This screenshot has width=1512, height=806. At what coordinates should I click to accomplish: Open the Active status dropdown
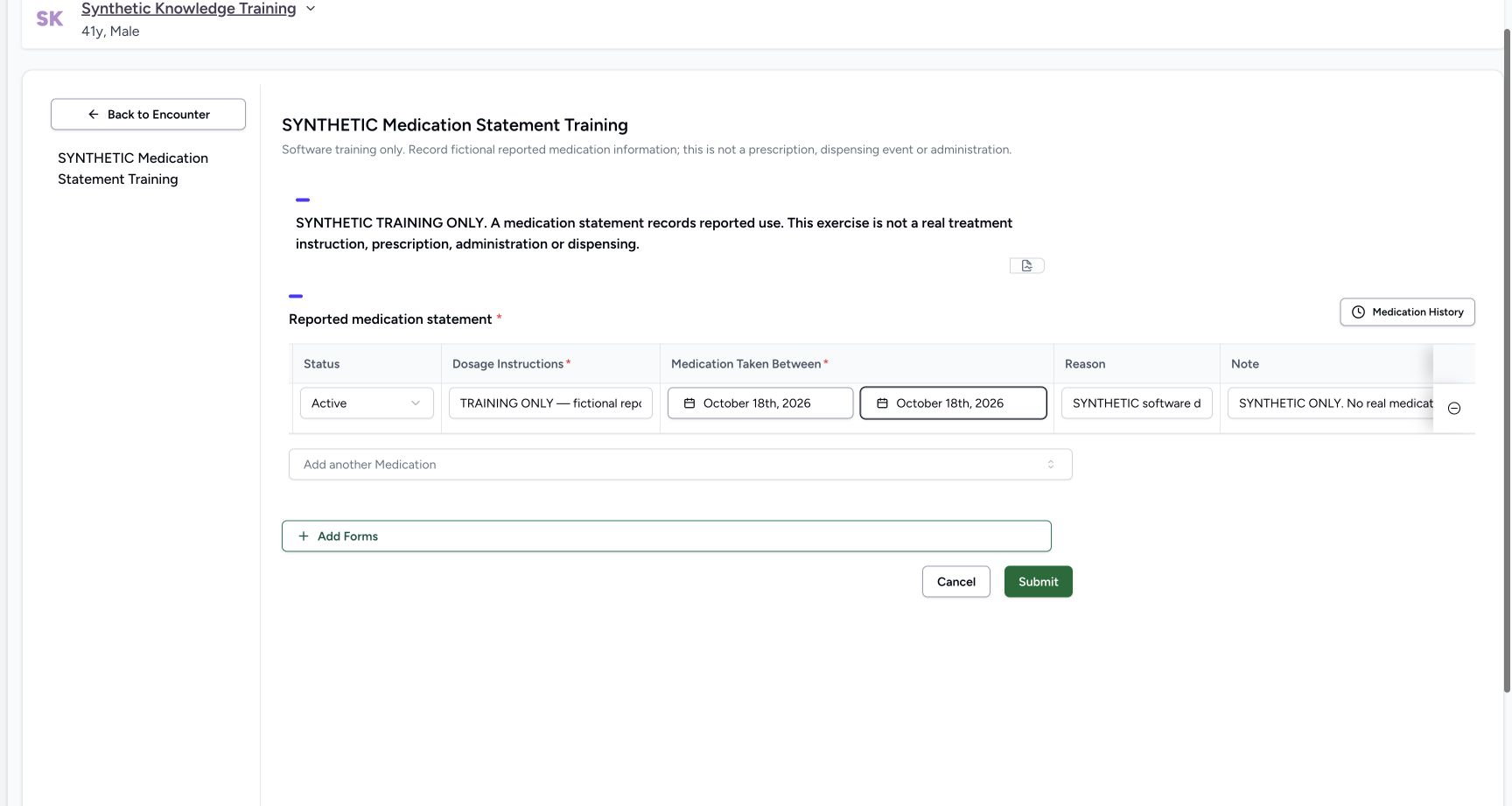pos(367,403)
